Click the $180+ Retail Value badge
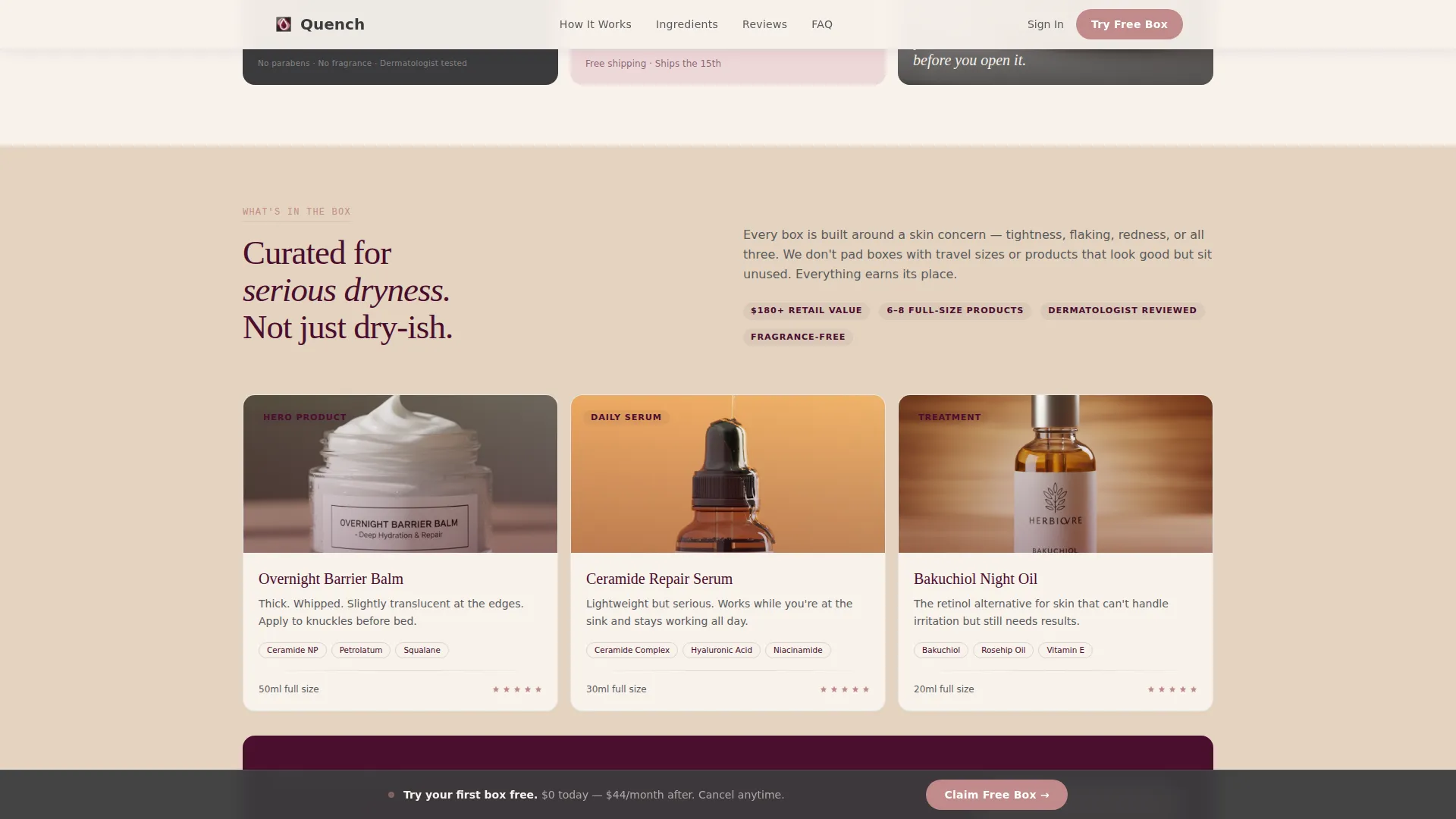 (x=806, y=310)
